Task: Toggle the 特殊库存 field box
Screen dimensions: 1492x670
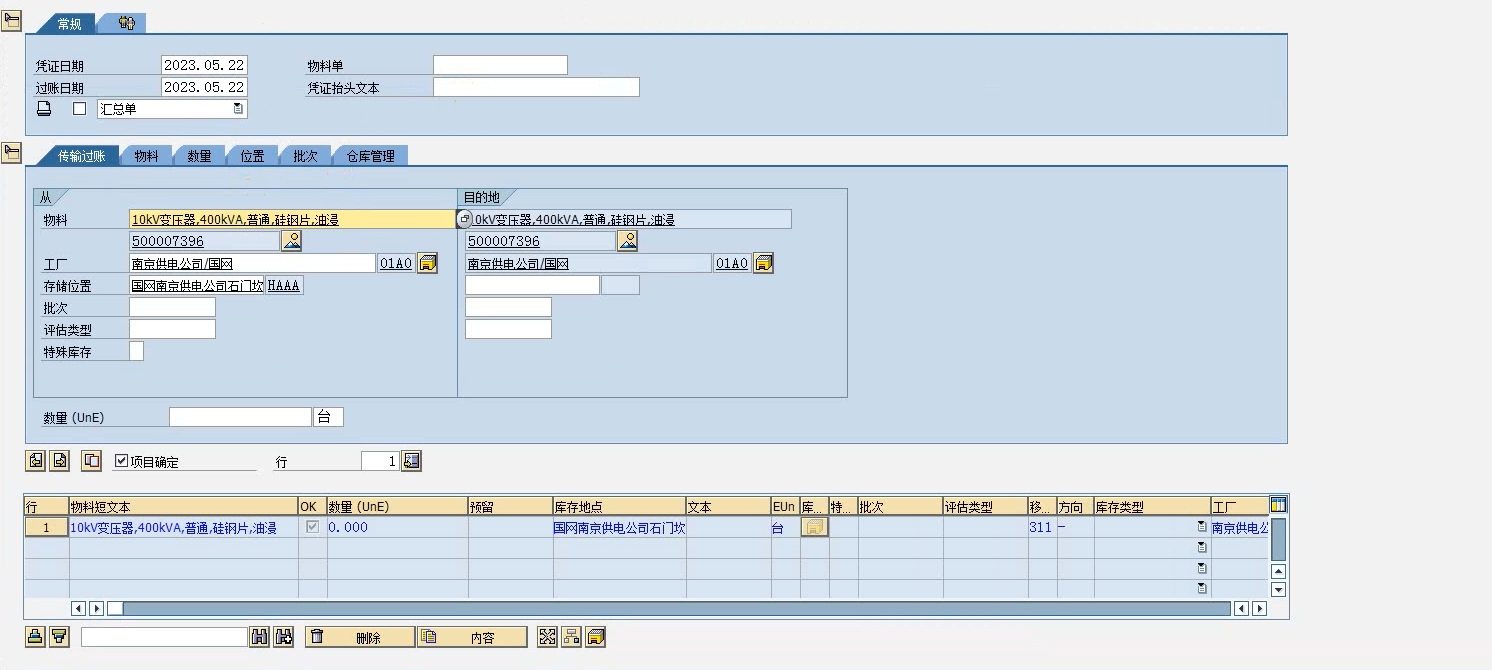Action: pyautogui.click(x=137, y=351)
